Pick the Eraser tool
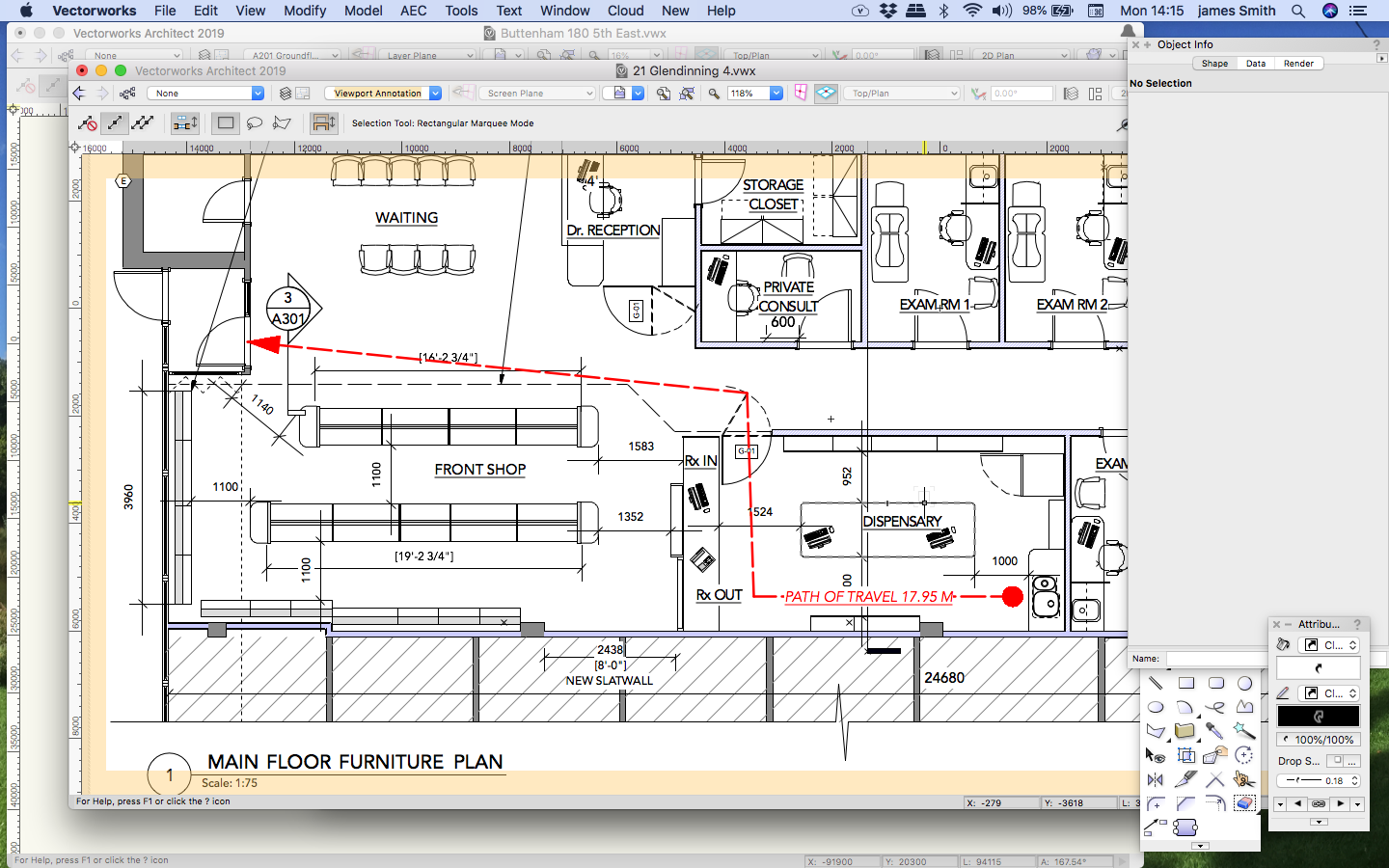 (1244, 802)
